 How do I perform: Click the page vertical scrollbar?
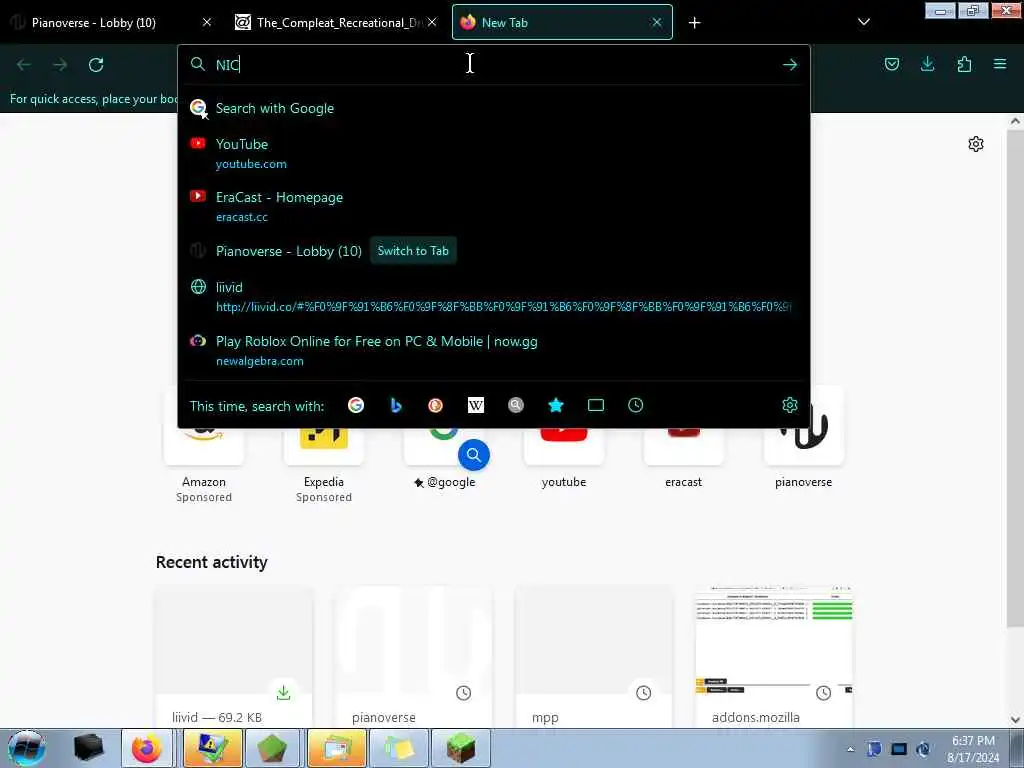(x=1015, y=379)
